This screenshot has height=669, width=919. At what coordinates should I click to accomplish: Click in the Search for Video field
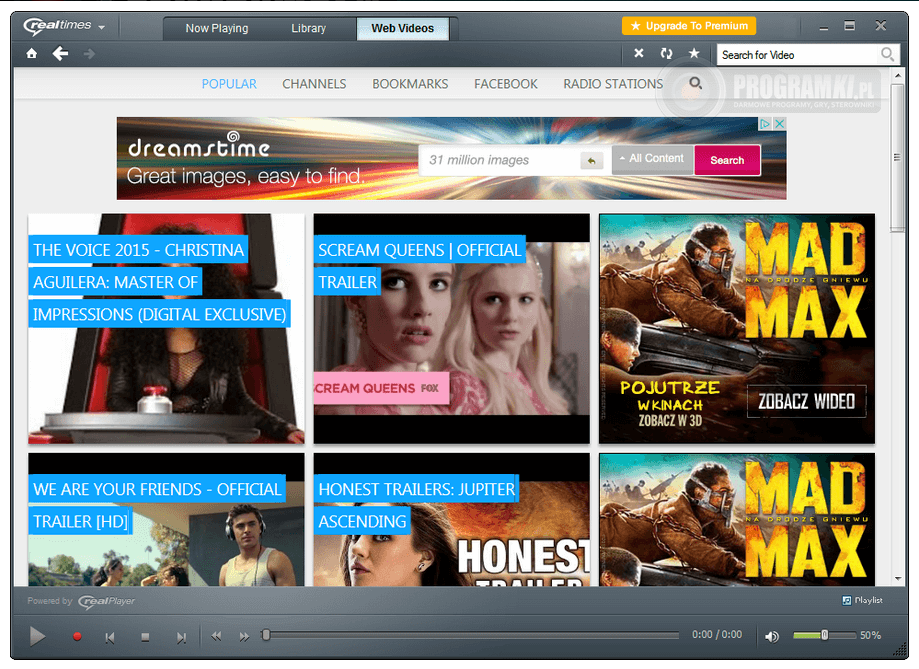click(798, 55)
